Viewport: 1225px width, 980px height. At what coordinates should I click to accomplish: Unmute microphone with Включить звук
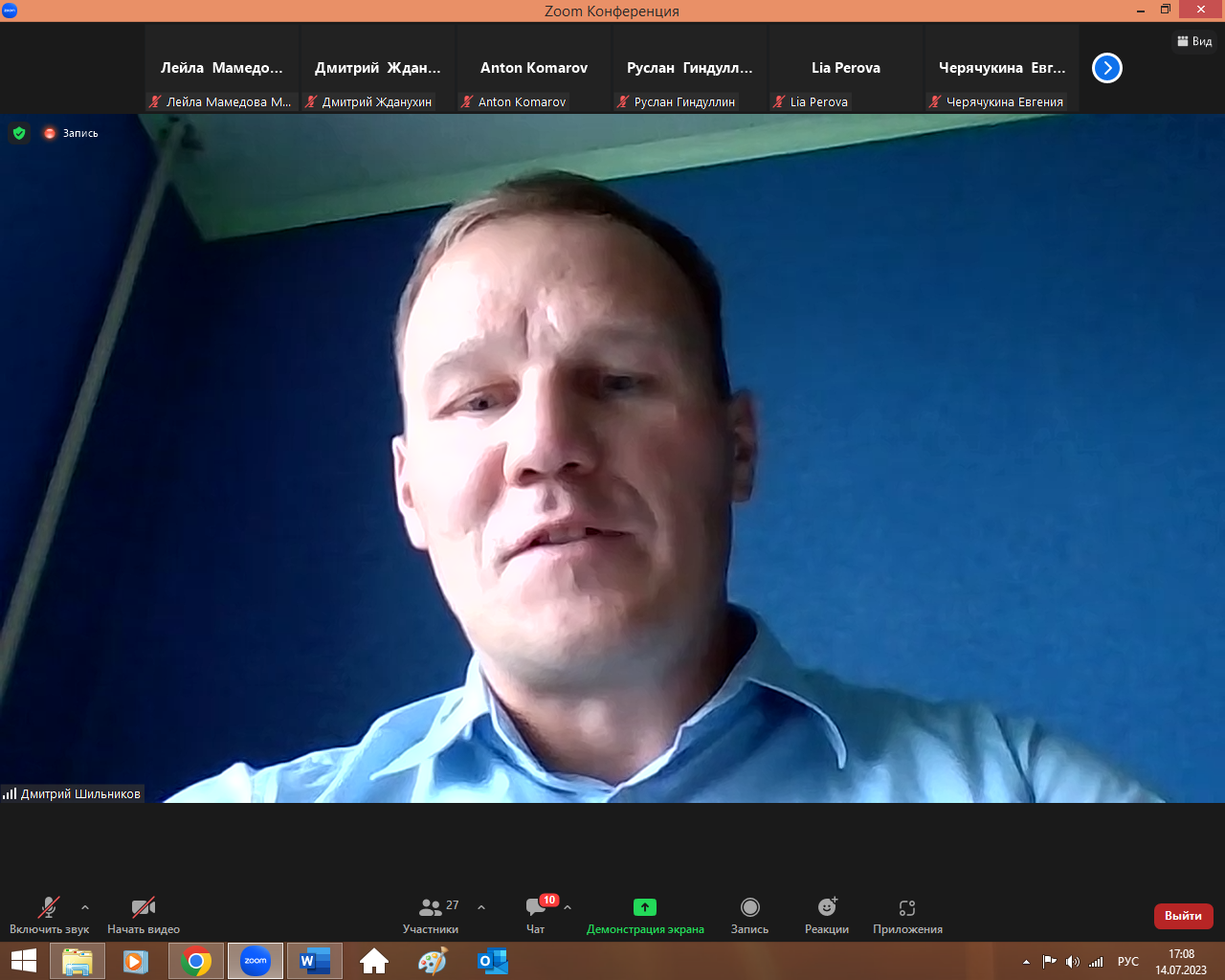click(49, 915)
